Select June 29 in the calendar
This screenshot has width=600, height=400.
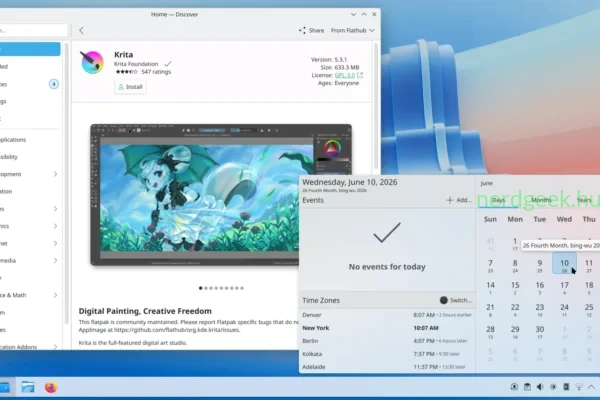[x=515, y=331]
